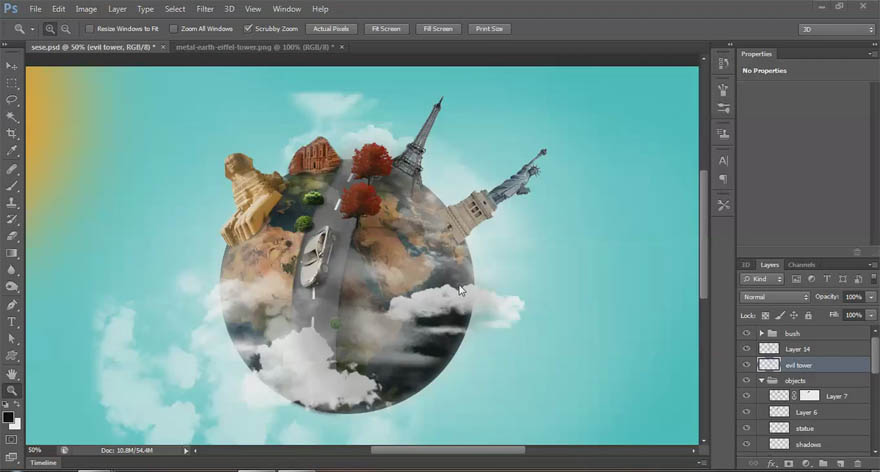Select the Lasso tool
This screenshot has width=880, height=472.
tap(11, 100)
